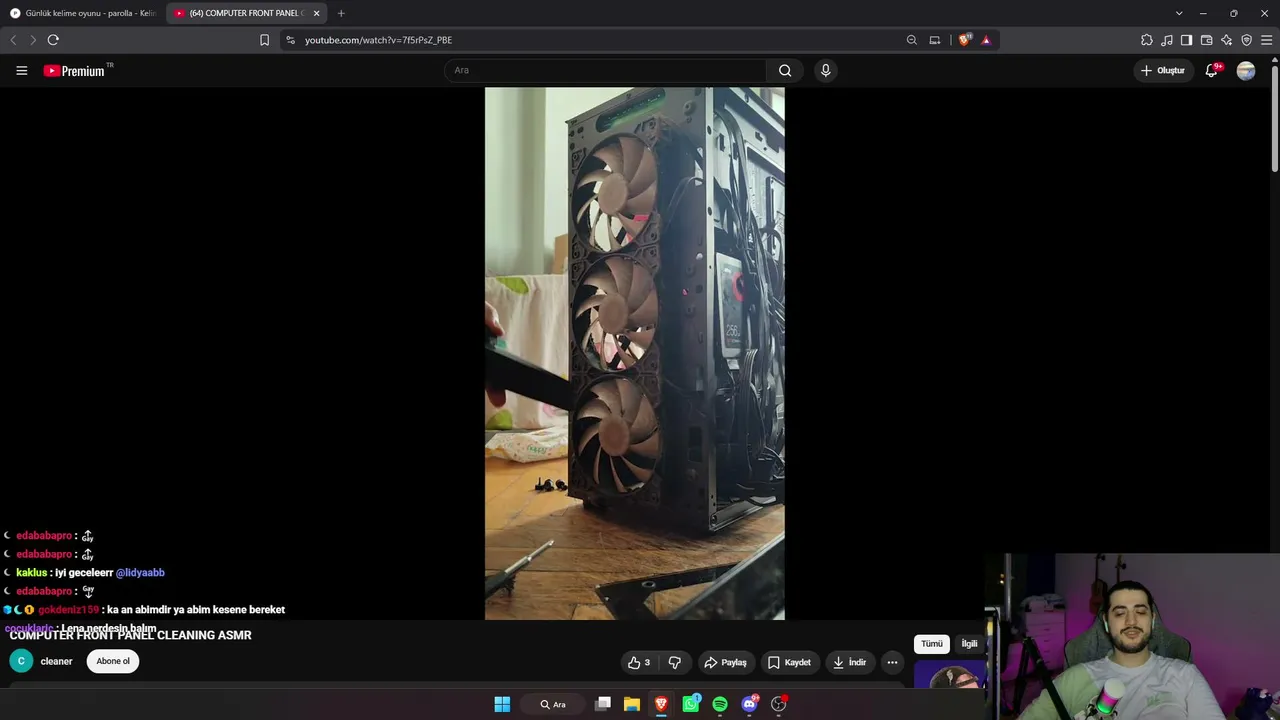
Task: Open Task View on the taskbar
Action: 603,704
